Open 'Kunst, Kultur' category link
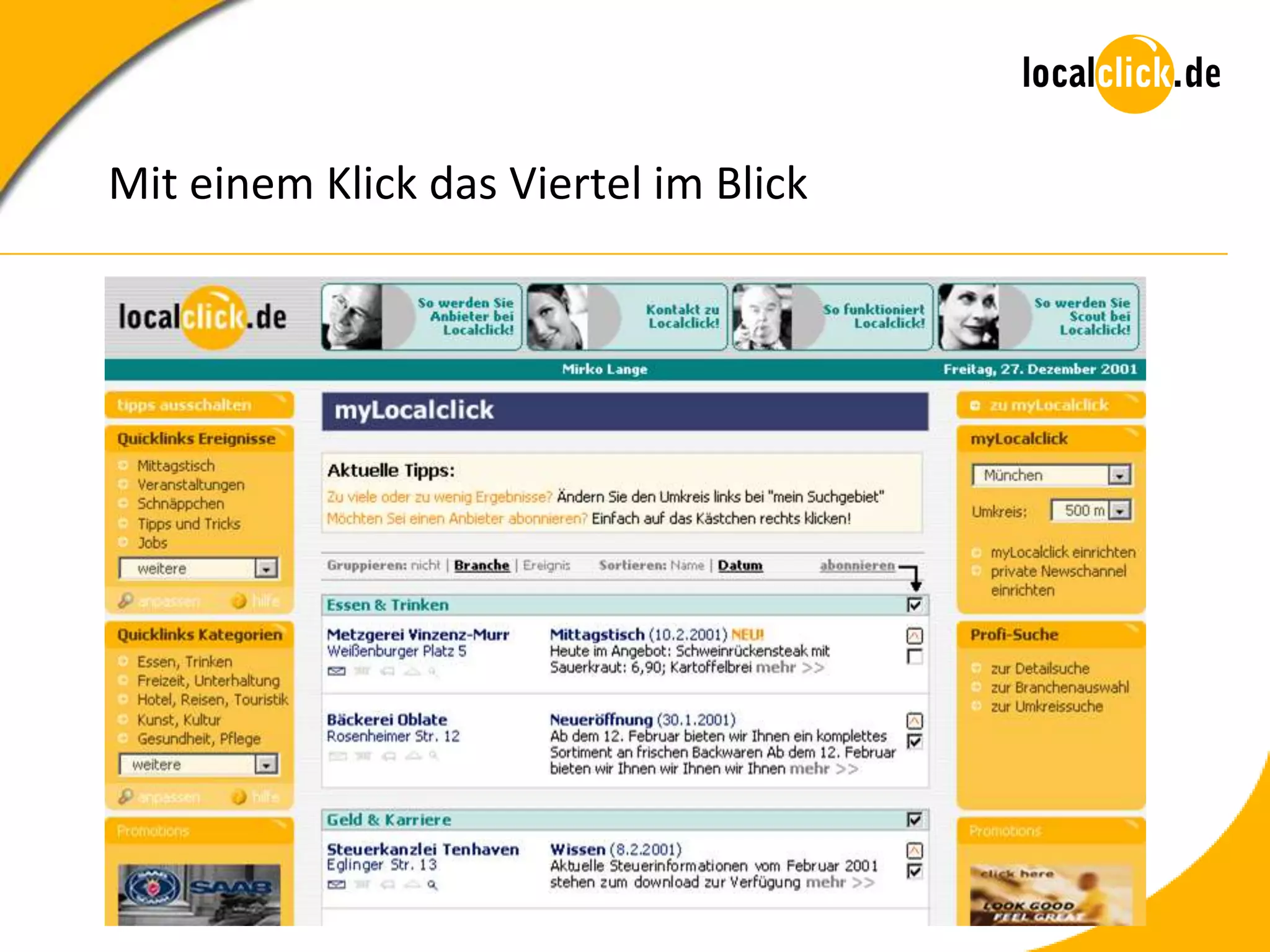1270x952 pixels. coord(179,720)
